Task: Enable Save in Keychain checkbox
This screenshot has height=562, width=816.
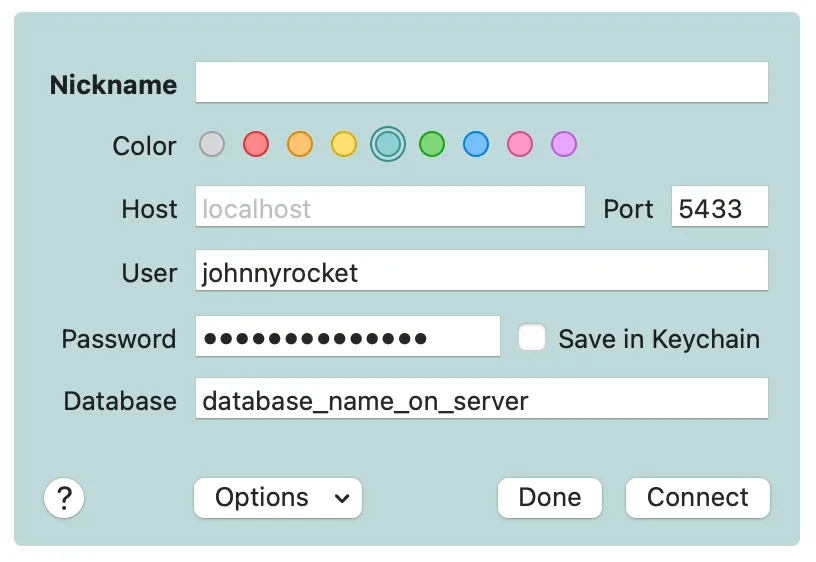Action: [x=532, y=338]
